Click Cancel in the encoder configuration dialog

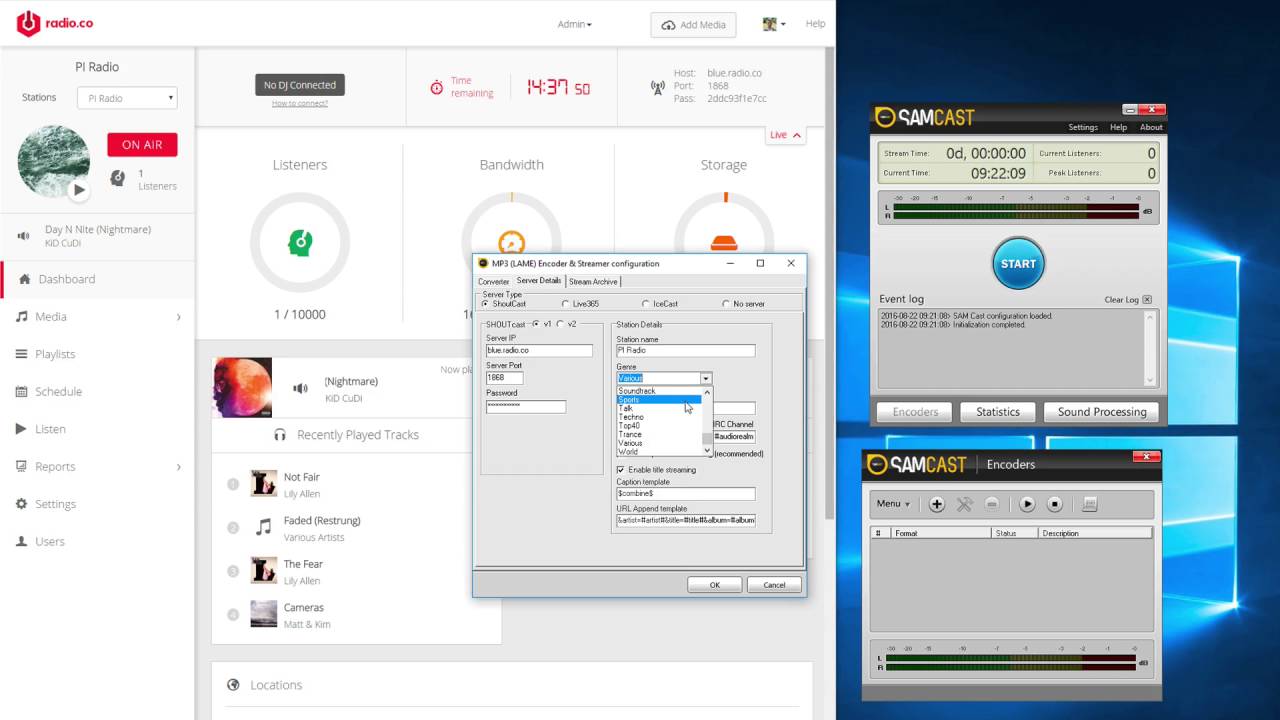pyautogui.click(x=774, y=585)
